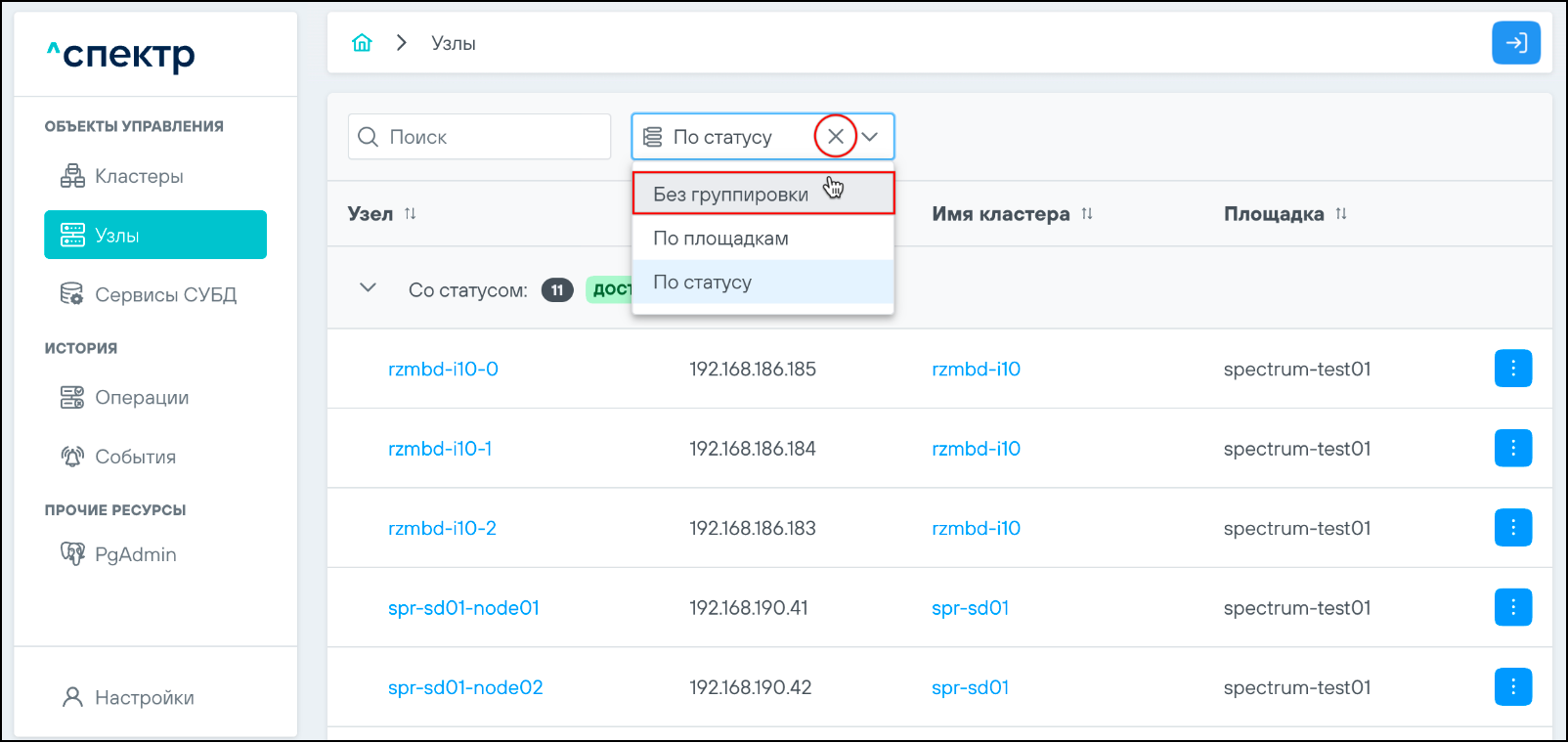Go to Сервисы СУБД section
Image resolution: width=1568 pixels, height=743 pixels.
[x=165, y=295]
